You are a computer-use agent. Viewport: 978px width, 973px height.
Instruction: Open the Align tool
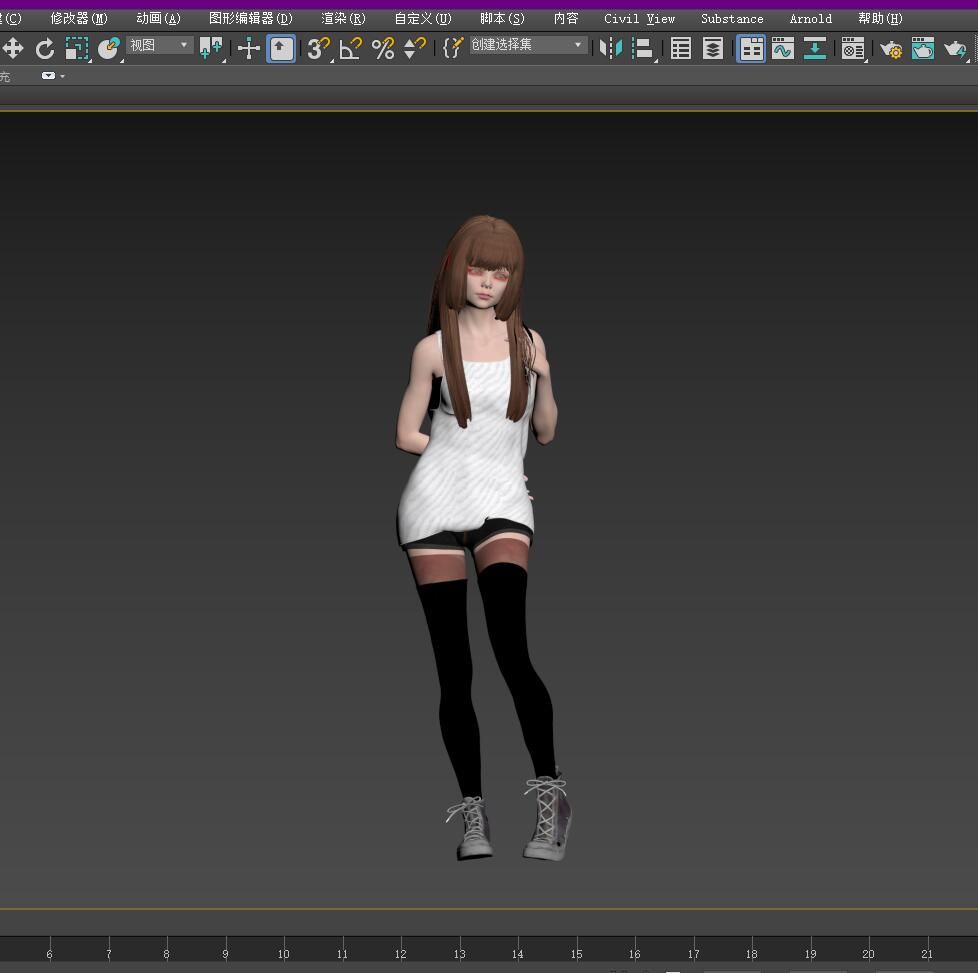[x=642, y=48]
